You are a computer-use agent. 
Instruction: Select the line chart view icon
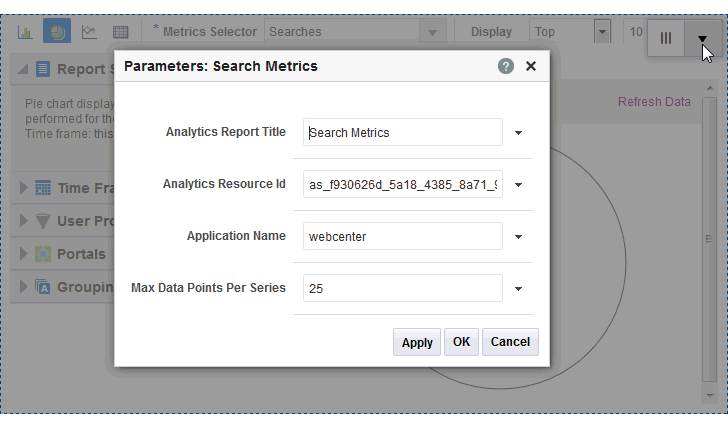pos(89,32)
